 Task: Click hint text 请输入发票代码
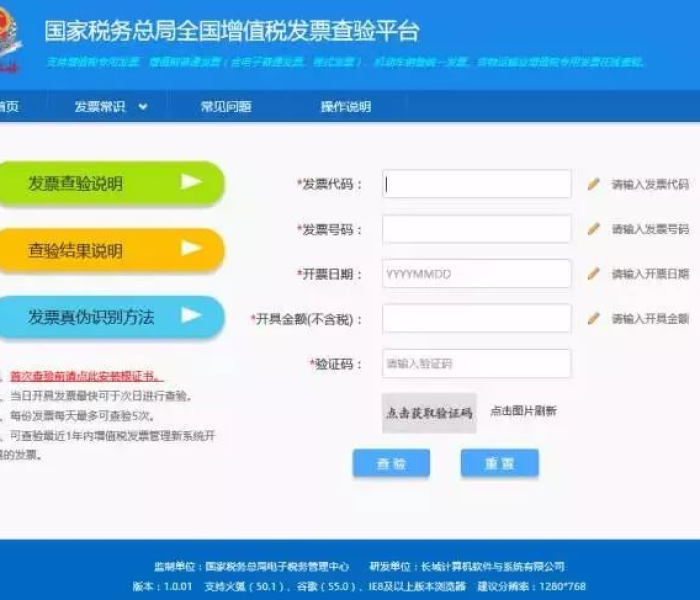pyautogui.click(x=650, y=184)
